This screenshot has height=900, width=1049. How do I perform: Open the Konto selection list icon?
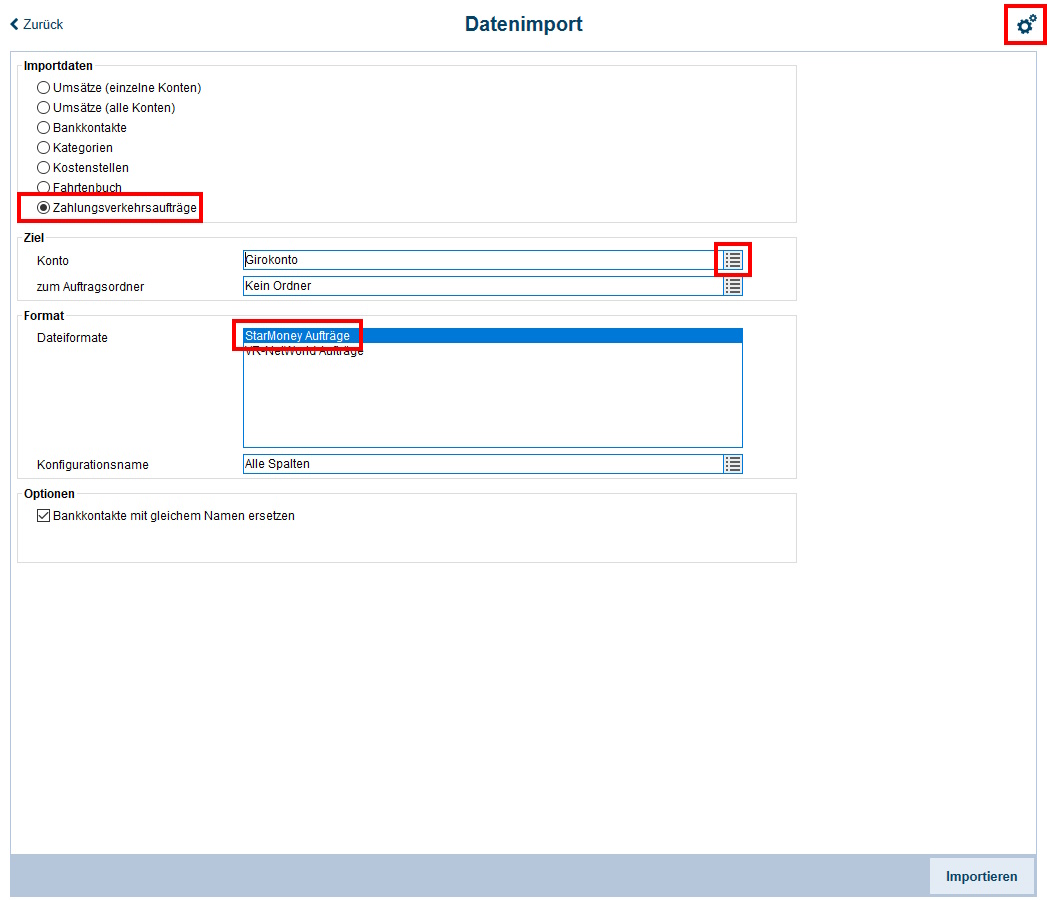click(x=733, y=260)
